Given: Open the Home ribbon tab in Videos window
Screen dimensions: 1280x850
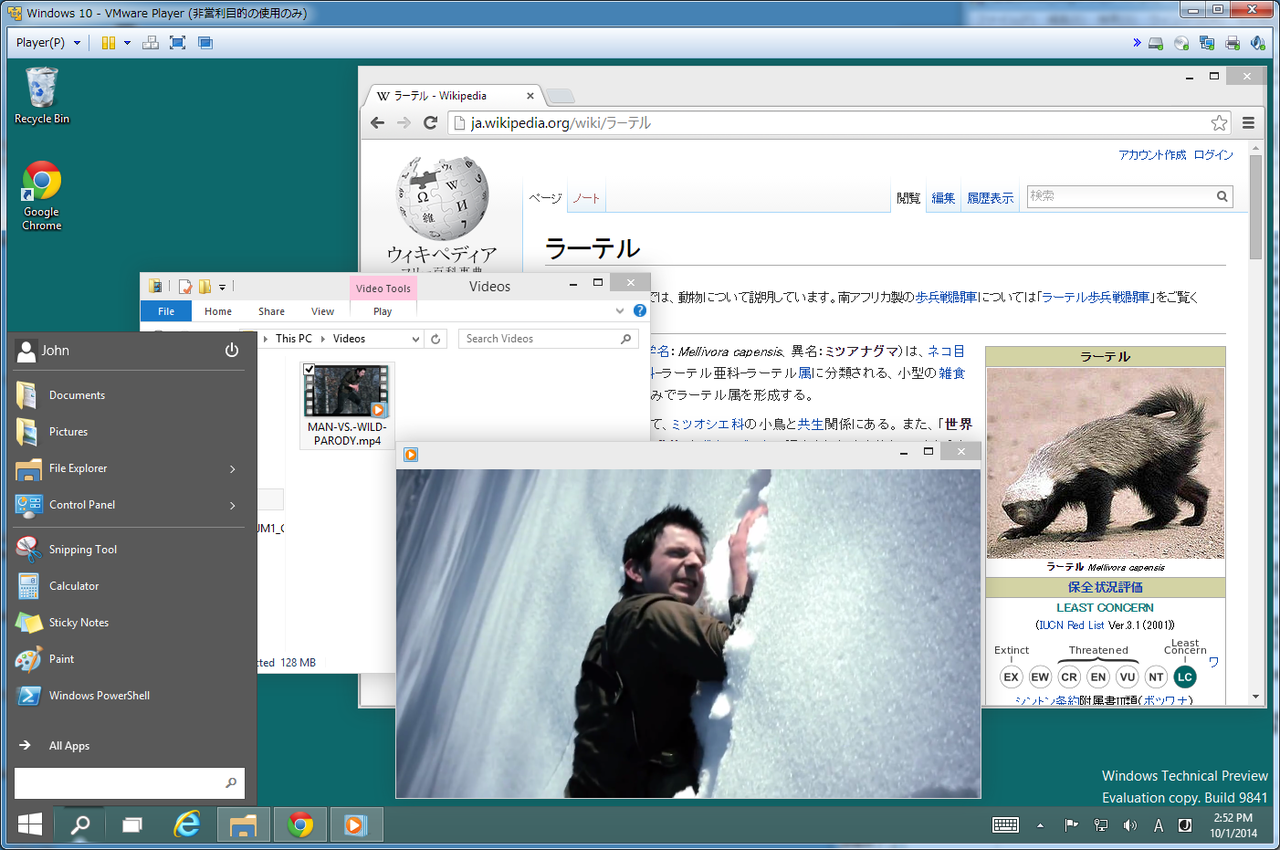Looking at the screenshot, I should coord(218,311).
